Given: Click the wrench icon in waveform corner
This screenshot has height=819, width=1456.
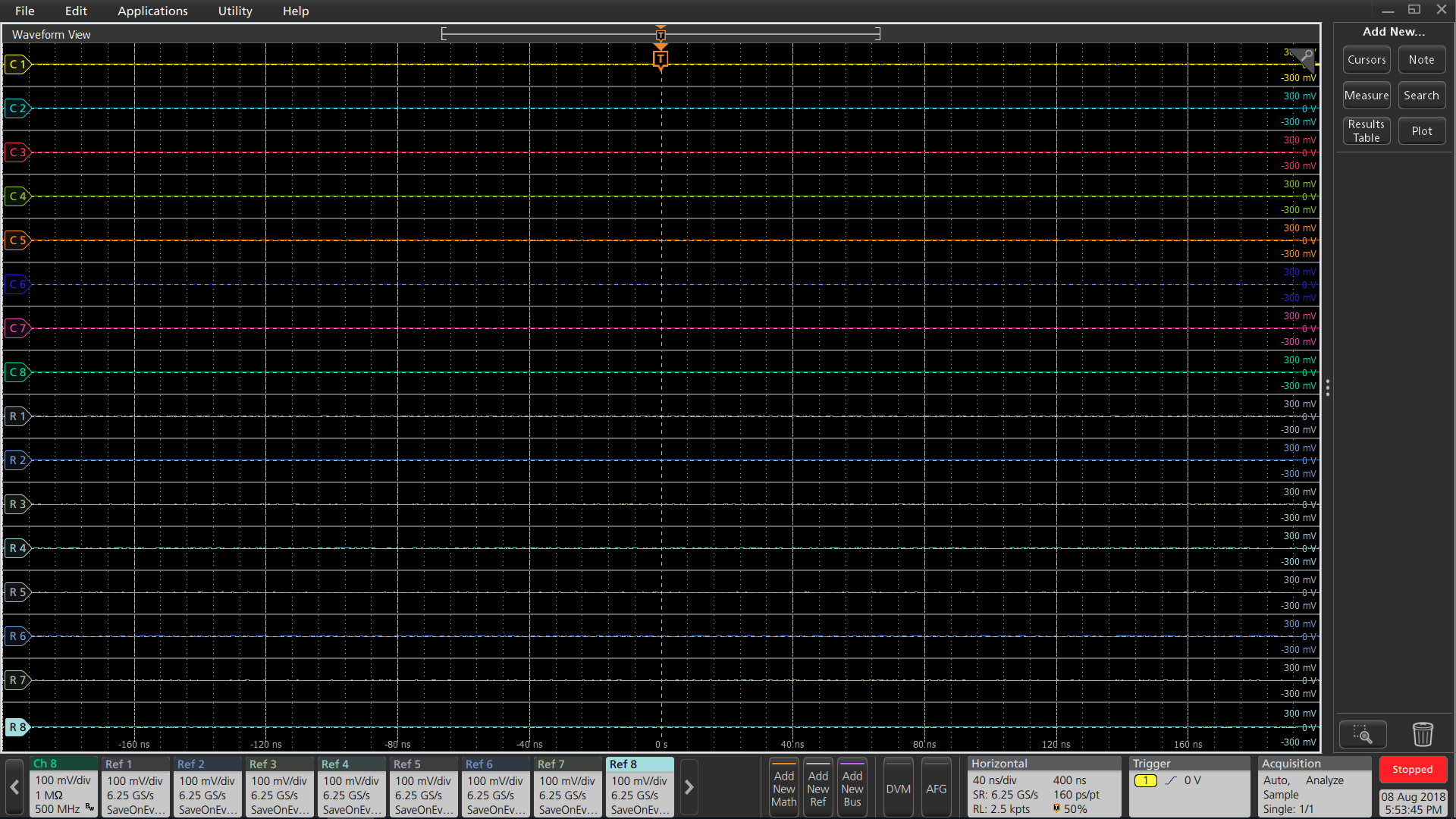Looking at the screenshot, I should click(x=1306, y=55).
